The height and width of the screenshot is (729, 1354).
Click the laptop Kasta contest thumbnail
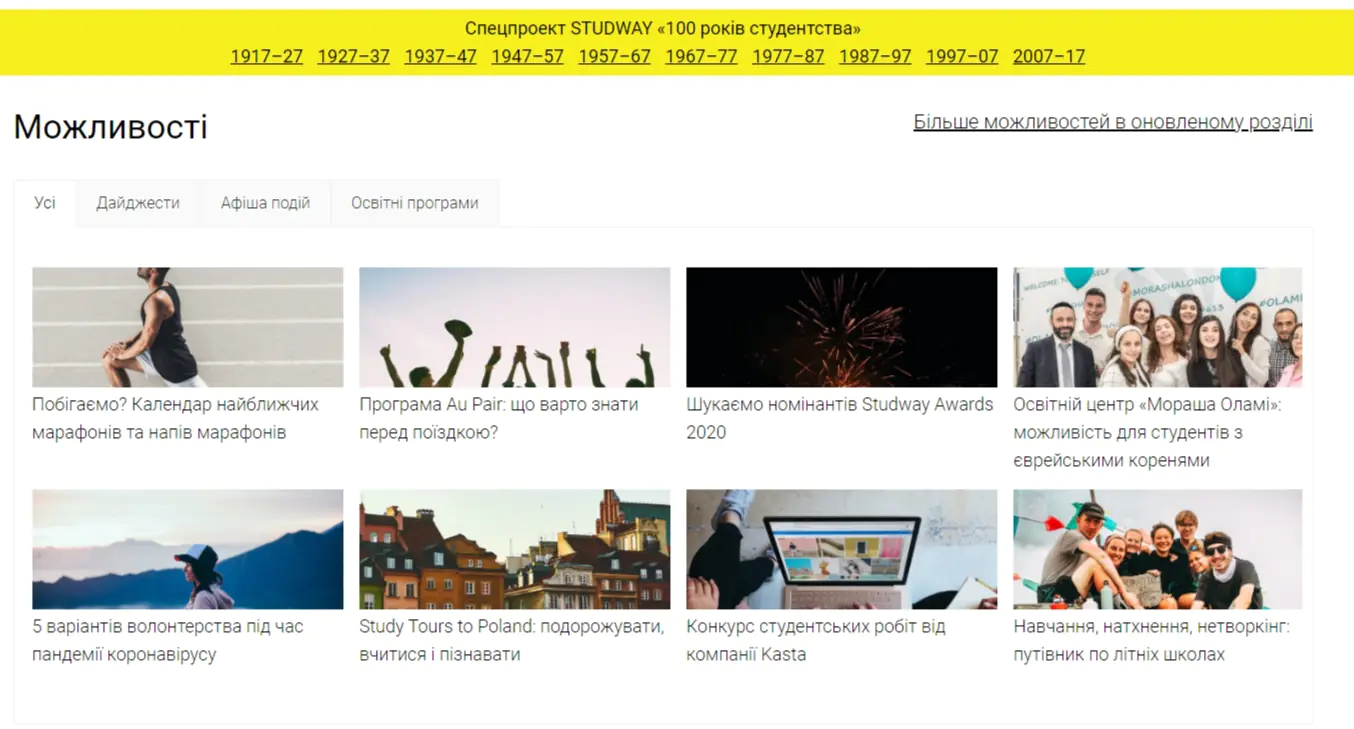coord(841,549)
